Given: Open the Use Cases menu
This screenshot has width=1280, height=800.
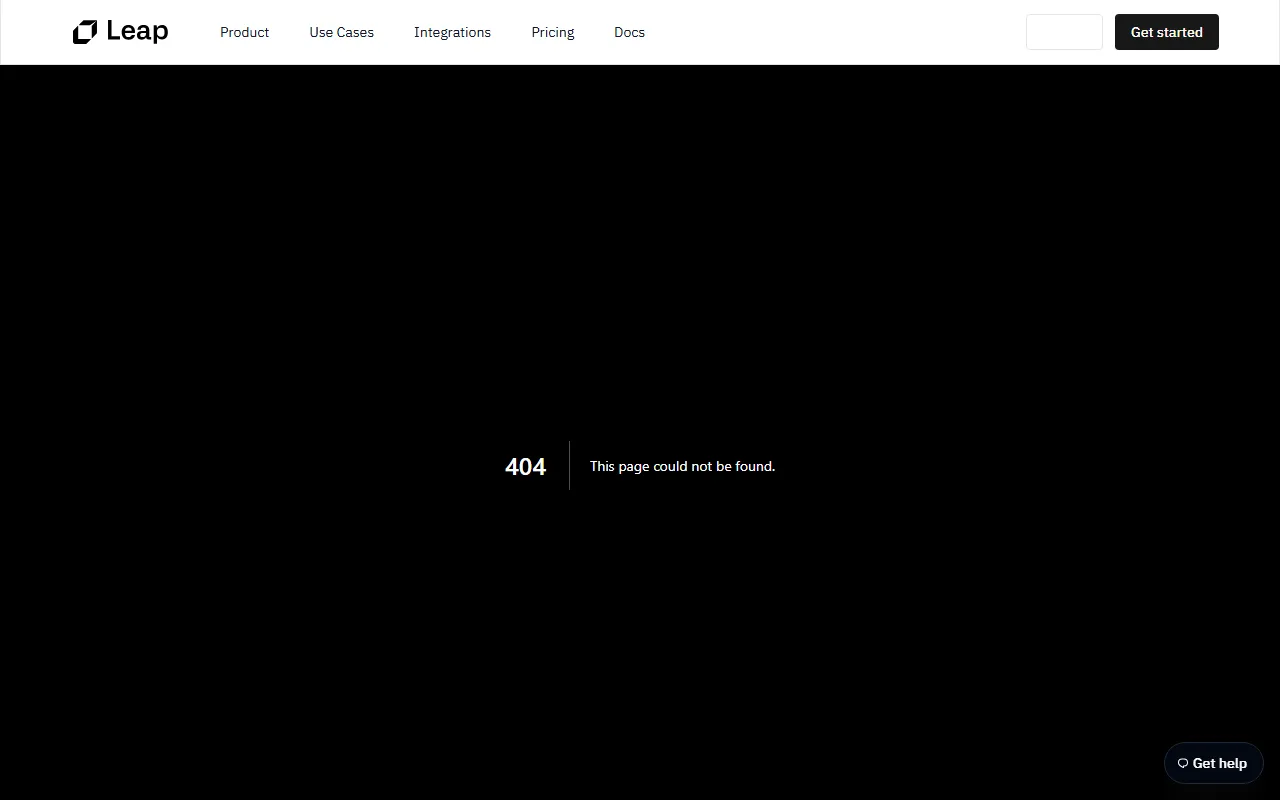Looking at the screenshot, I should pos(341,32).
